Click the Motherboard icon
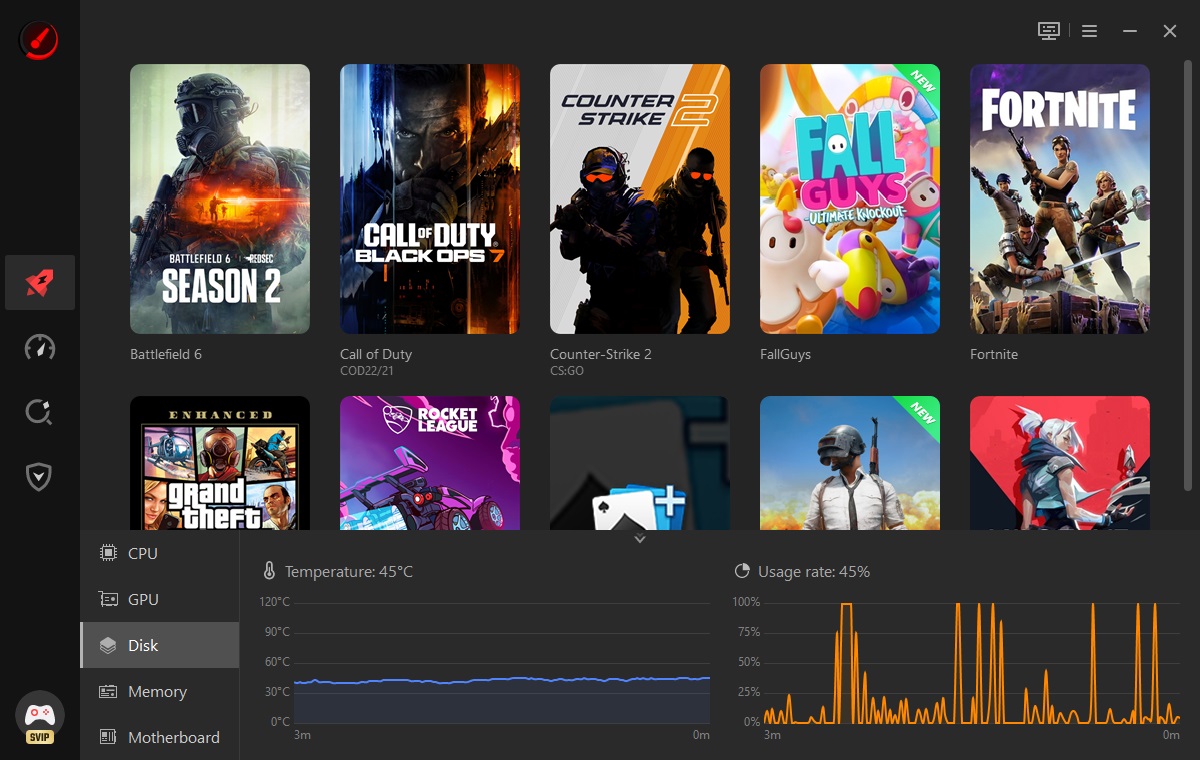This screenshot has width=1200, height=760. tap(109, 737)
